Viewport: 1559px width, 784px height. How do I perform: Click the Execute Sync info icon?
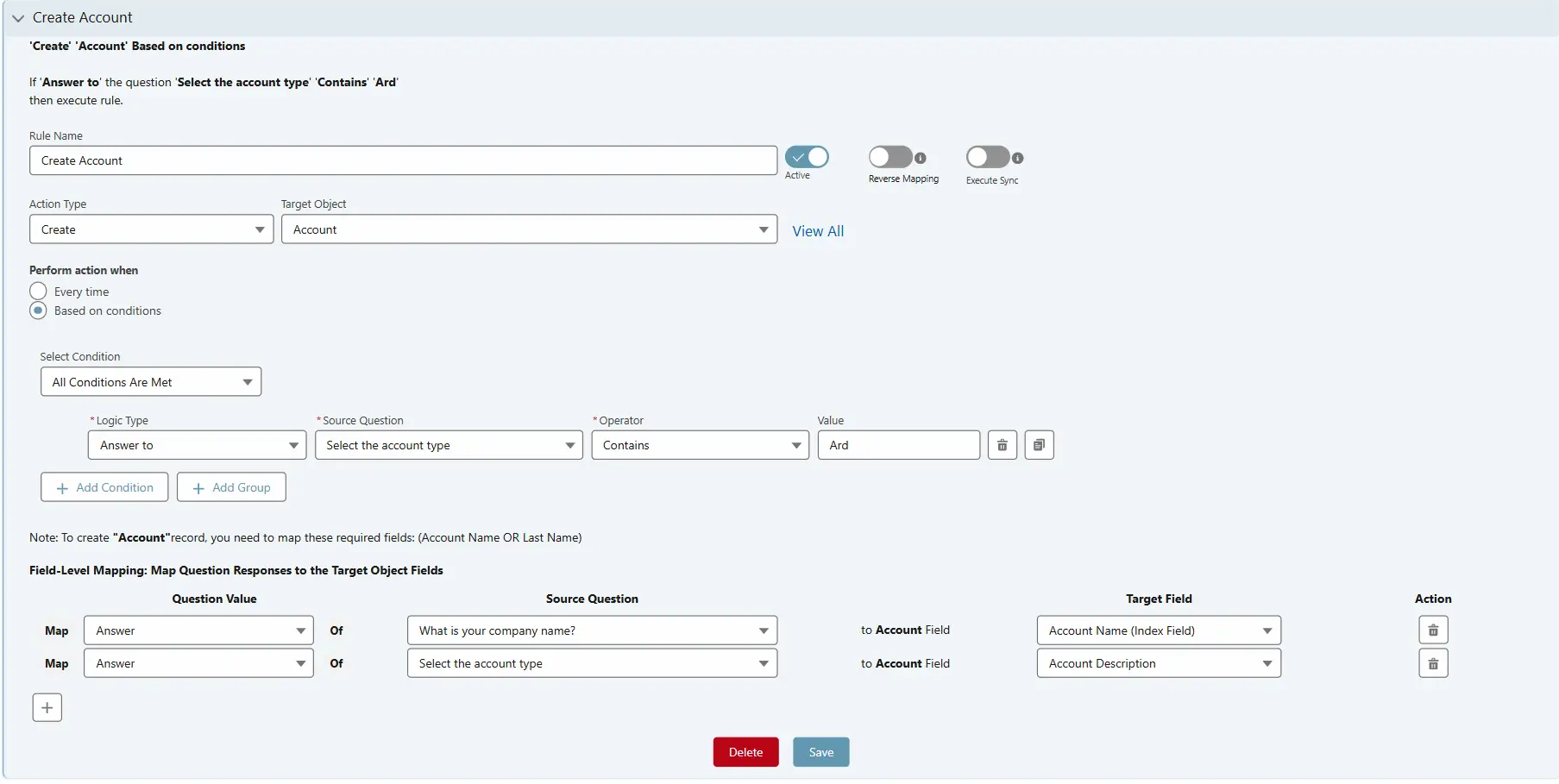click(1018, 156)
